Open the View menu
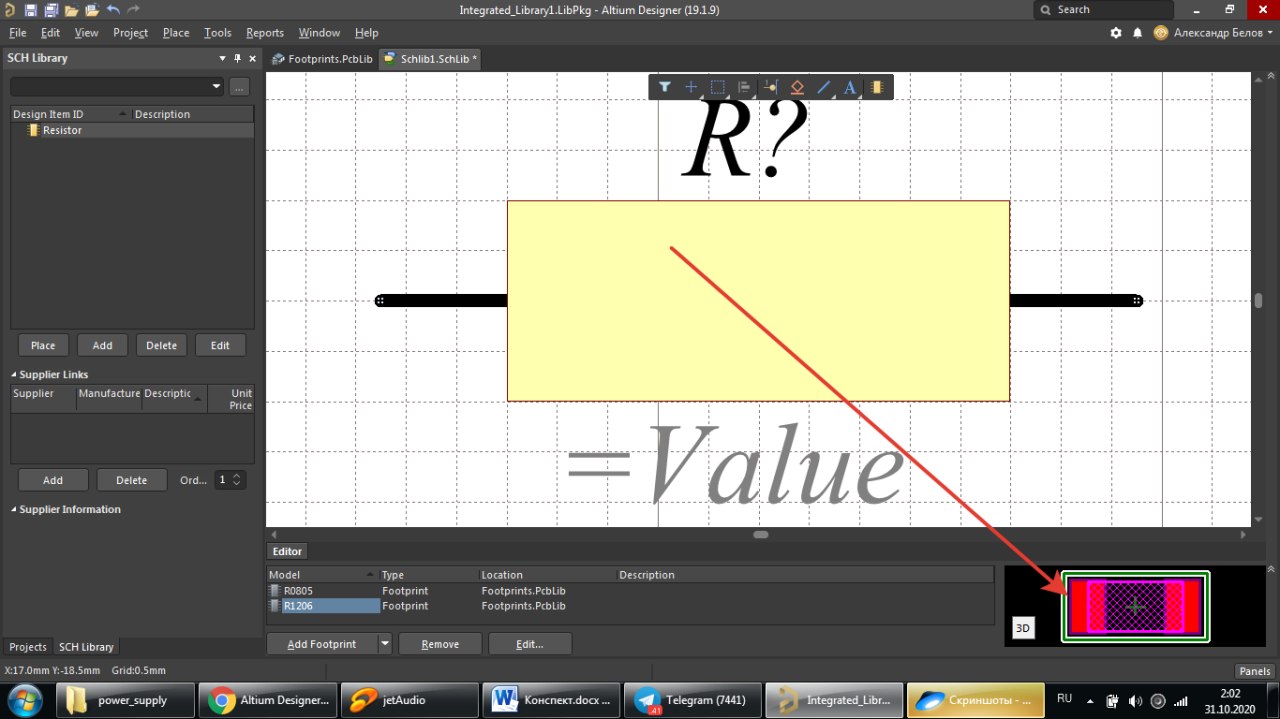1280x719 pixels. pyautogui.click(x=87, y=32)
